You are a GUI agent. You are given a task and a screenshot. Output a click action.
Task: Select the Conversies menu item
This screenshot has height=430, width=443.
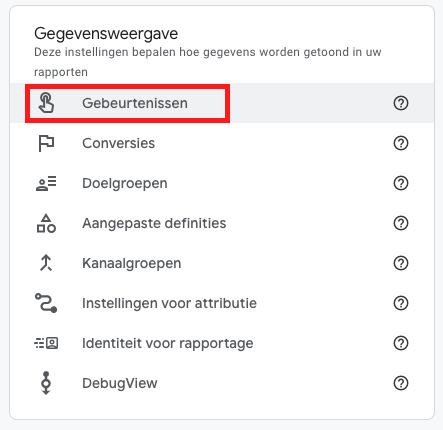coord(222,143)
